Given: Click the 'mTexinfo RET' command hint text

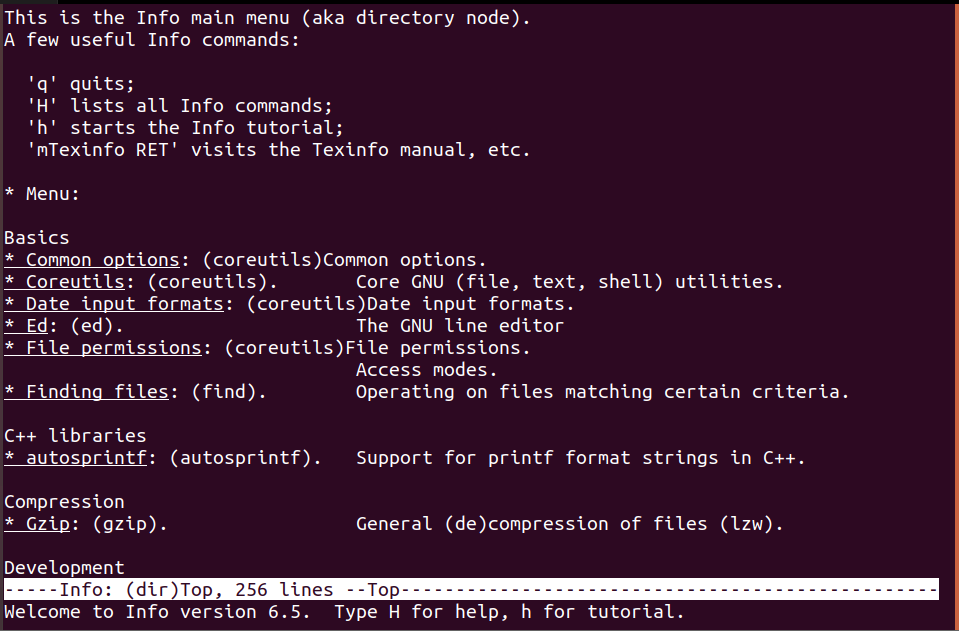Looking at the screenshot, I should 103,150.
